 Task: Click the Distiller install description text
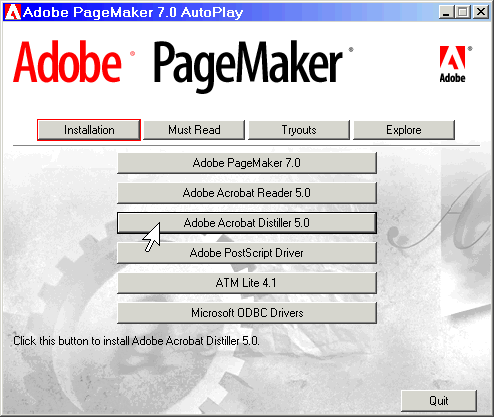[136, 341]
